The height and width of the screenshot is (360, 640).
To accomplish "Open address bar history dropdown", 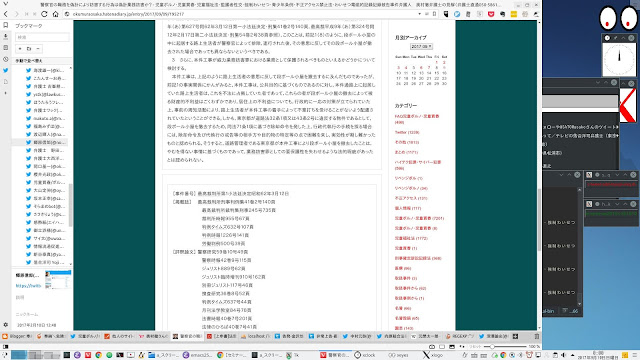I will (x=419, y=14).
